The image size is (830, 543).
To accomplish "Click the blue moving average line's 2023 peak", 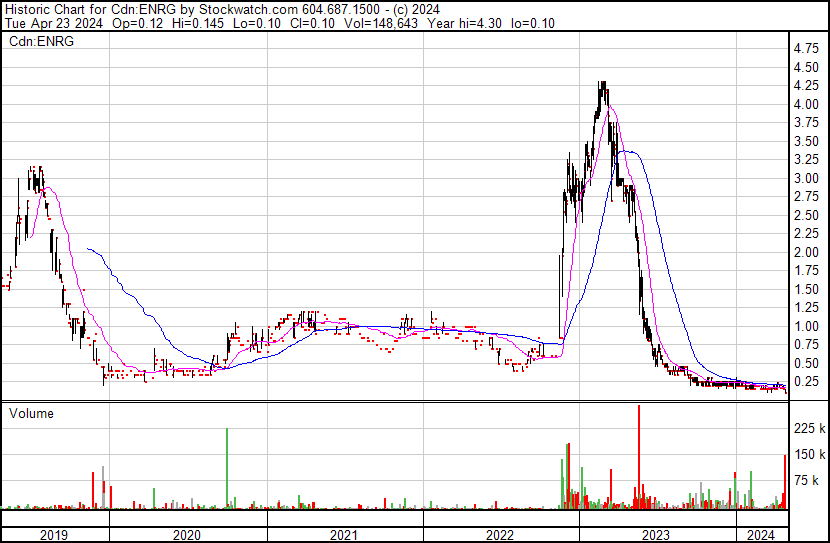I will pyautogui.click(x=628, y=151).
